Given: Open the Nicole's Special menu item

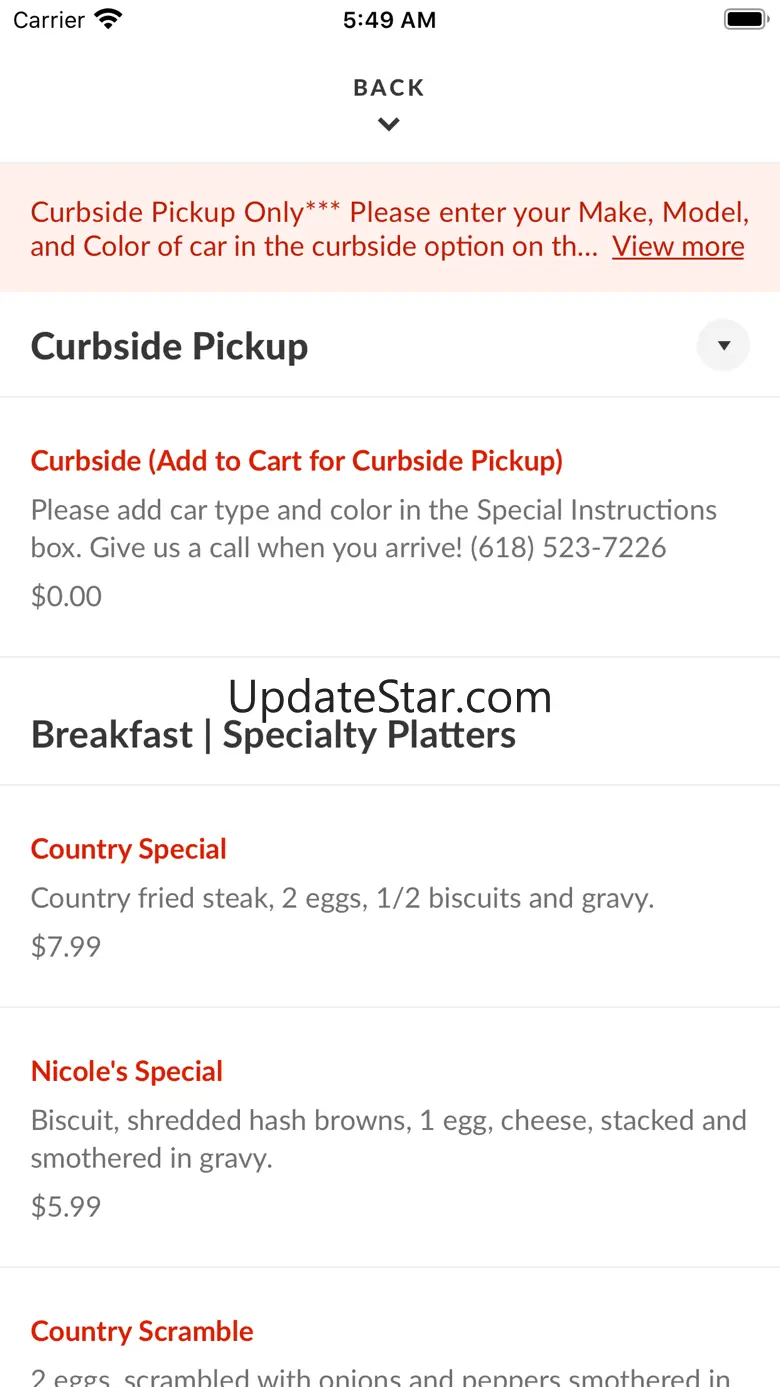Looking at the screenshot, I should [127, 1071].
